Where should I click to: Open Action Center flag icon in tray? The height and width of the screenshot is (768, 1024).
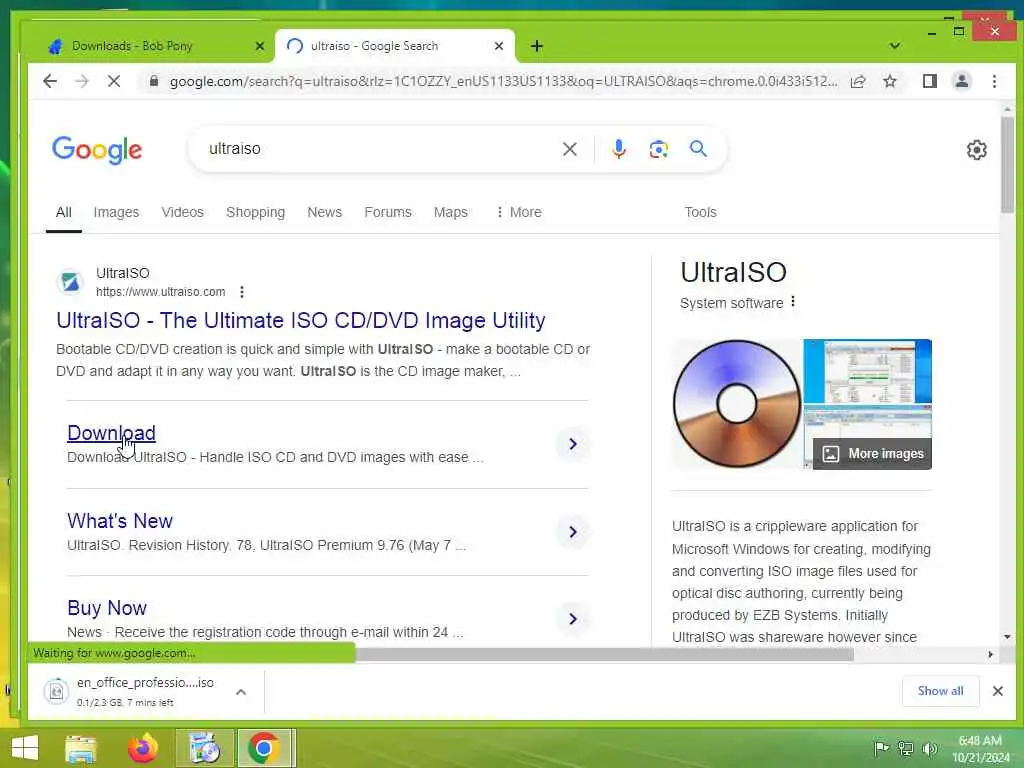pos(881,748)
